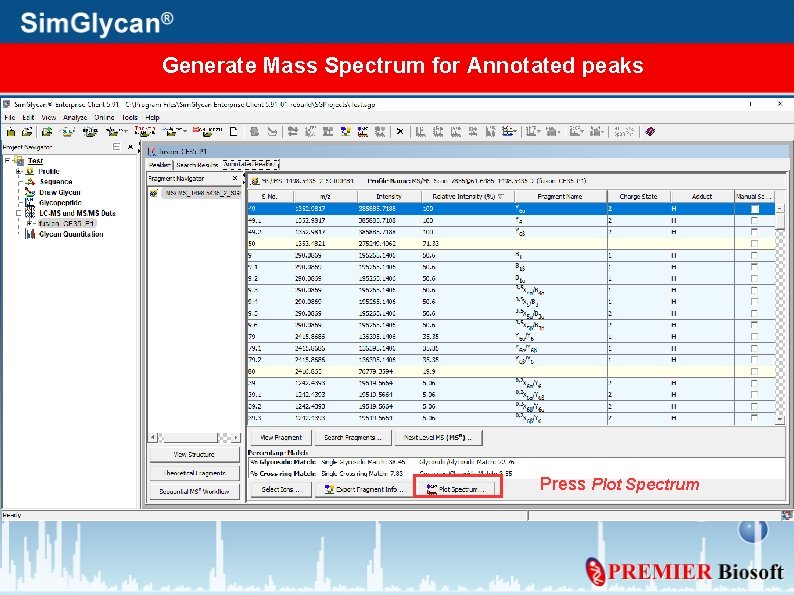This screenshot has height=595, width=794.
Task: Click the View Fragment button
Action: point(281,438)
